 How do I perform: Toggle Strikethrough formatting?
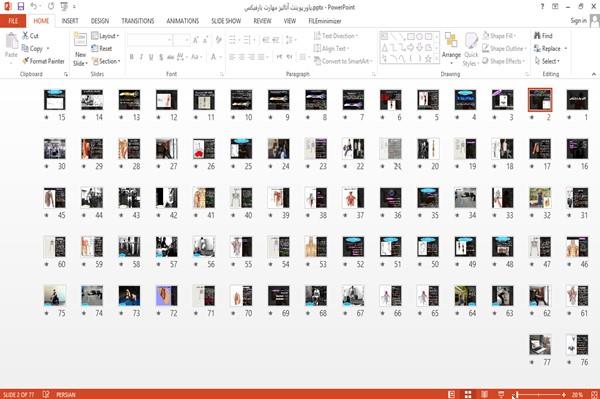171,57
